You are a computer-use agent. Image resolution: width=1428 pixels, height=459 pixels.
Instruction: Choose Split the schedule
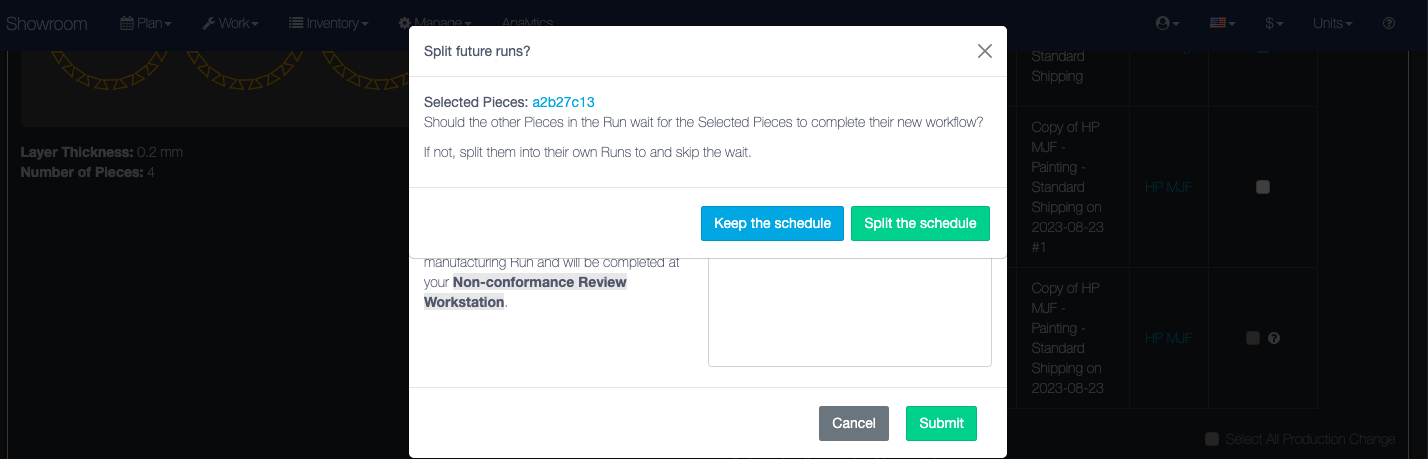[x=920, y=223]
